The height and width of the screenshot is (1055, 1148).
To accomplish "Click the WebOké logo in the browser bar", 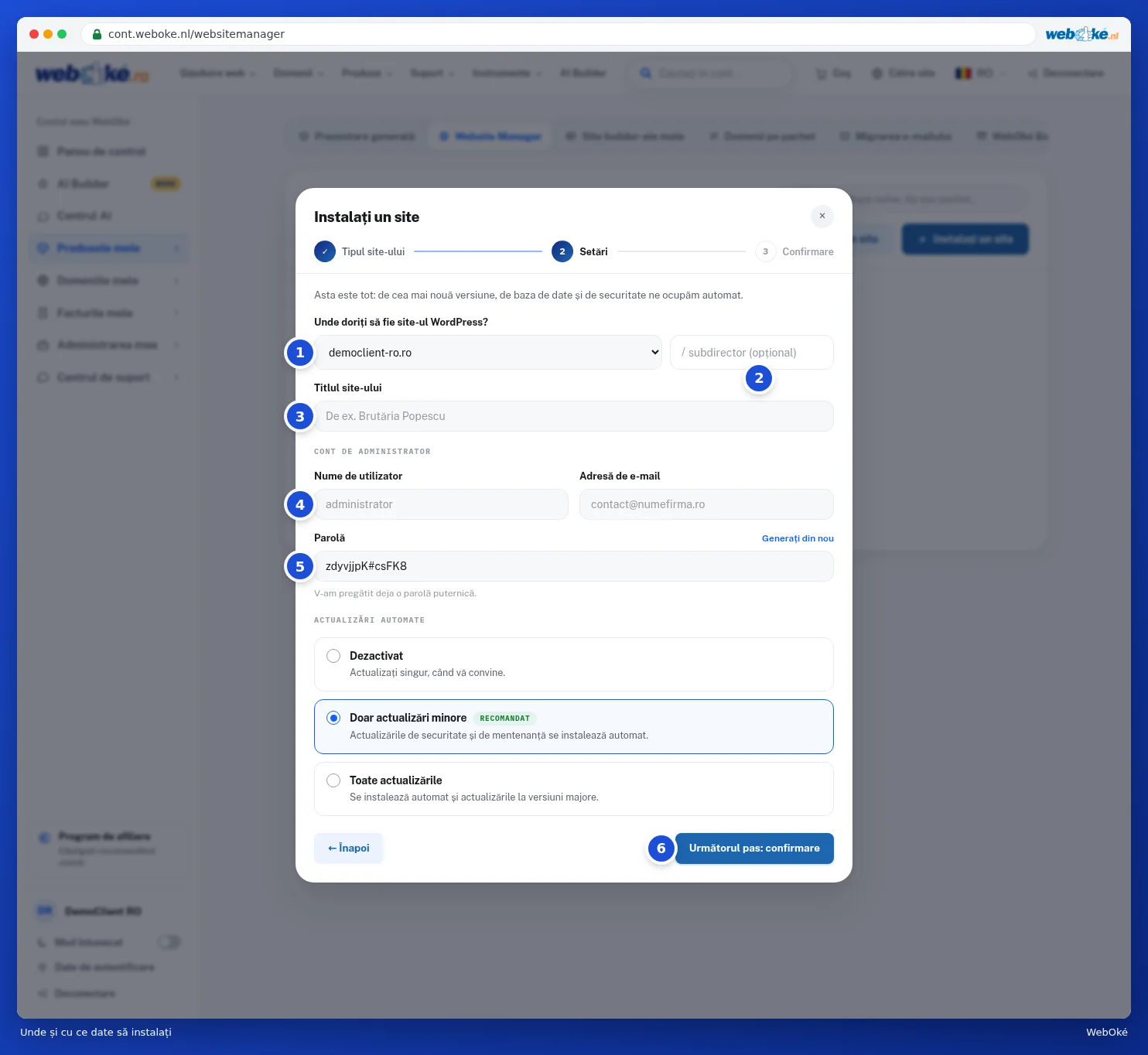I will tap(1081, 34).
